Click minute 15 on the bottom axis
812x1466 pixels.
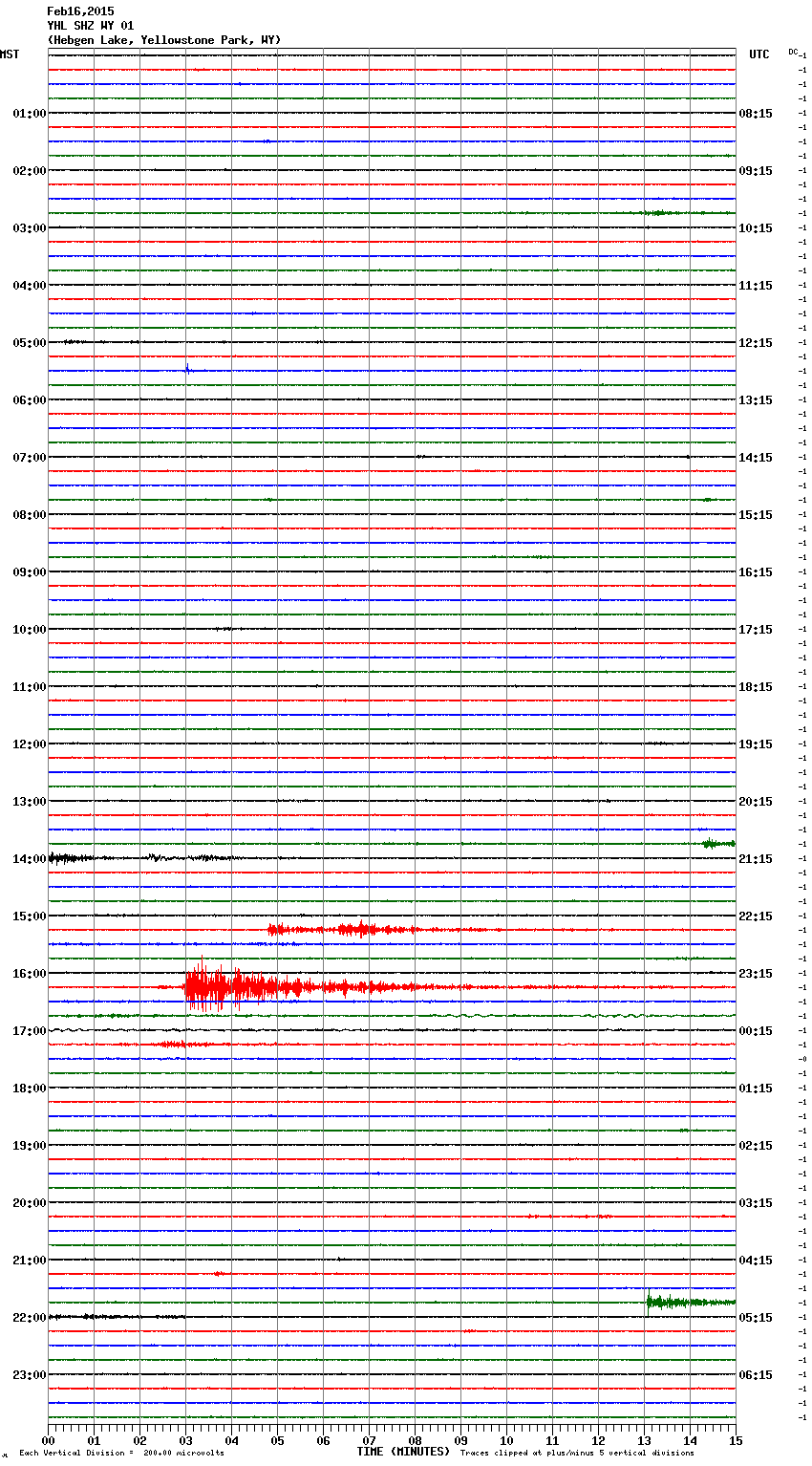click(x=736, y=1440)
